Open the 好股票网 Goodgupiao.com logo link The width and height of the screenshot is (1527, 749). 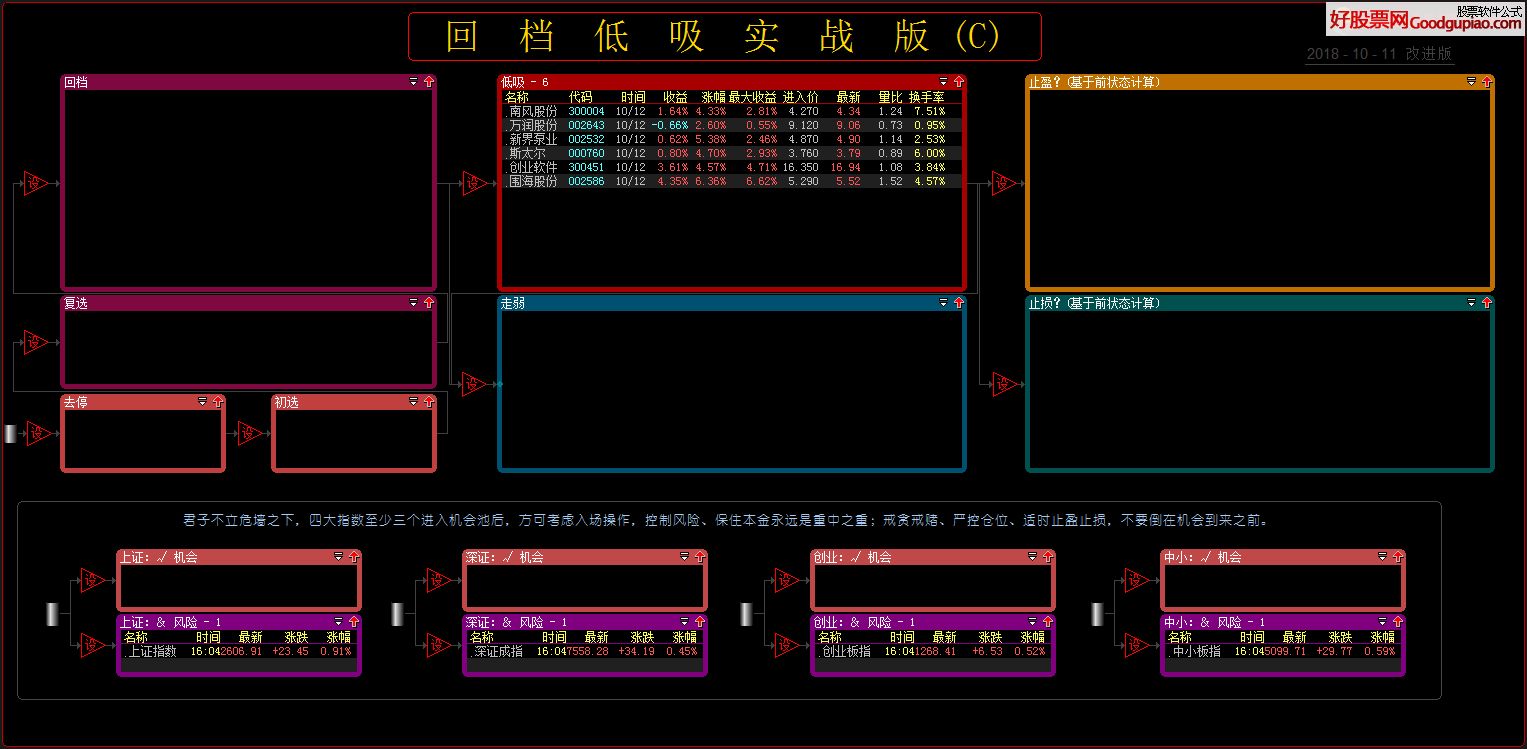(x=1424, y=19)
